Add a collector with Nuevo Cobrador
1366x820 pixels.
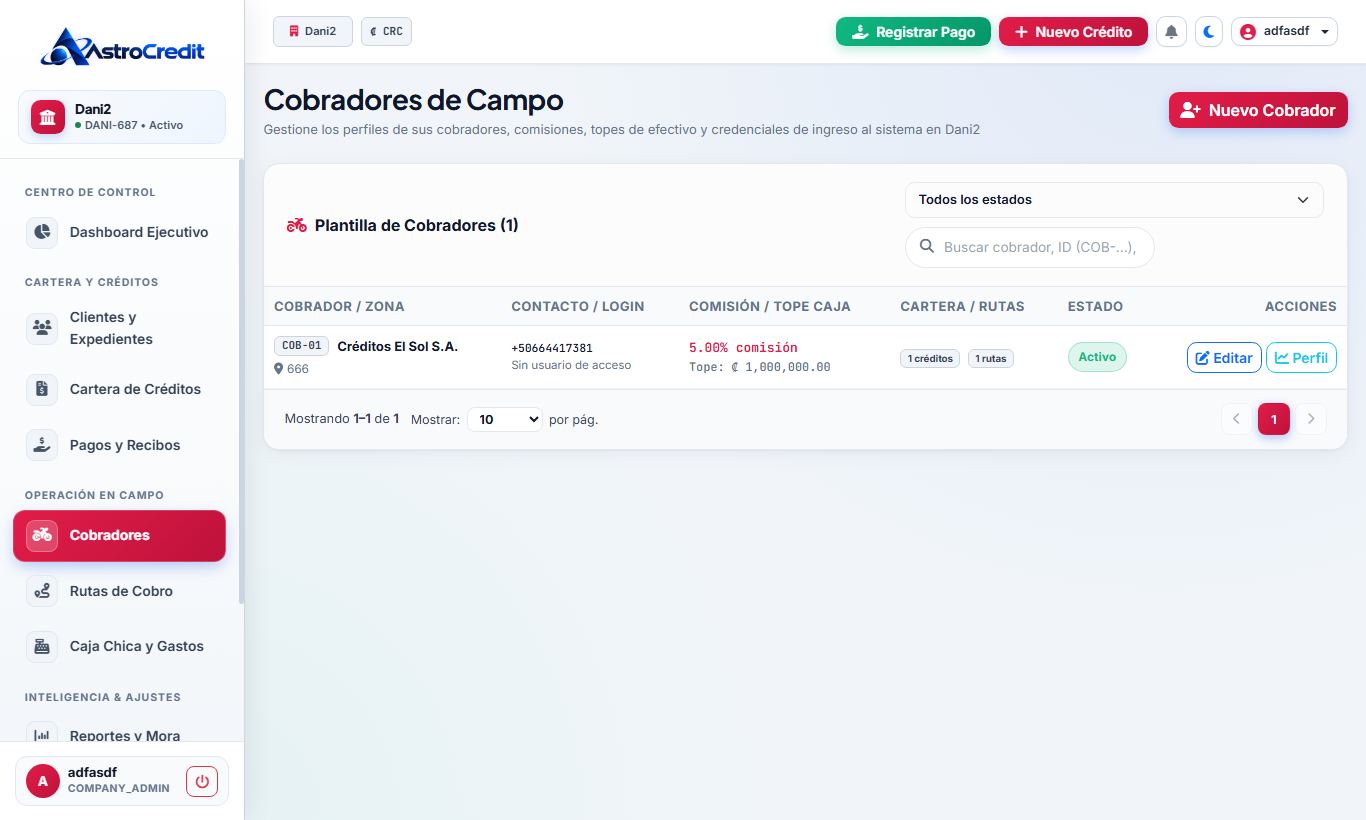(1258, 110)
